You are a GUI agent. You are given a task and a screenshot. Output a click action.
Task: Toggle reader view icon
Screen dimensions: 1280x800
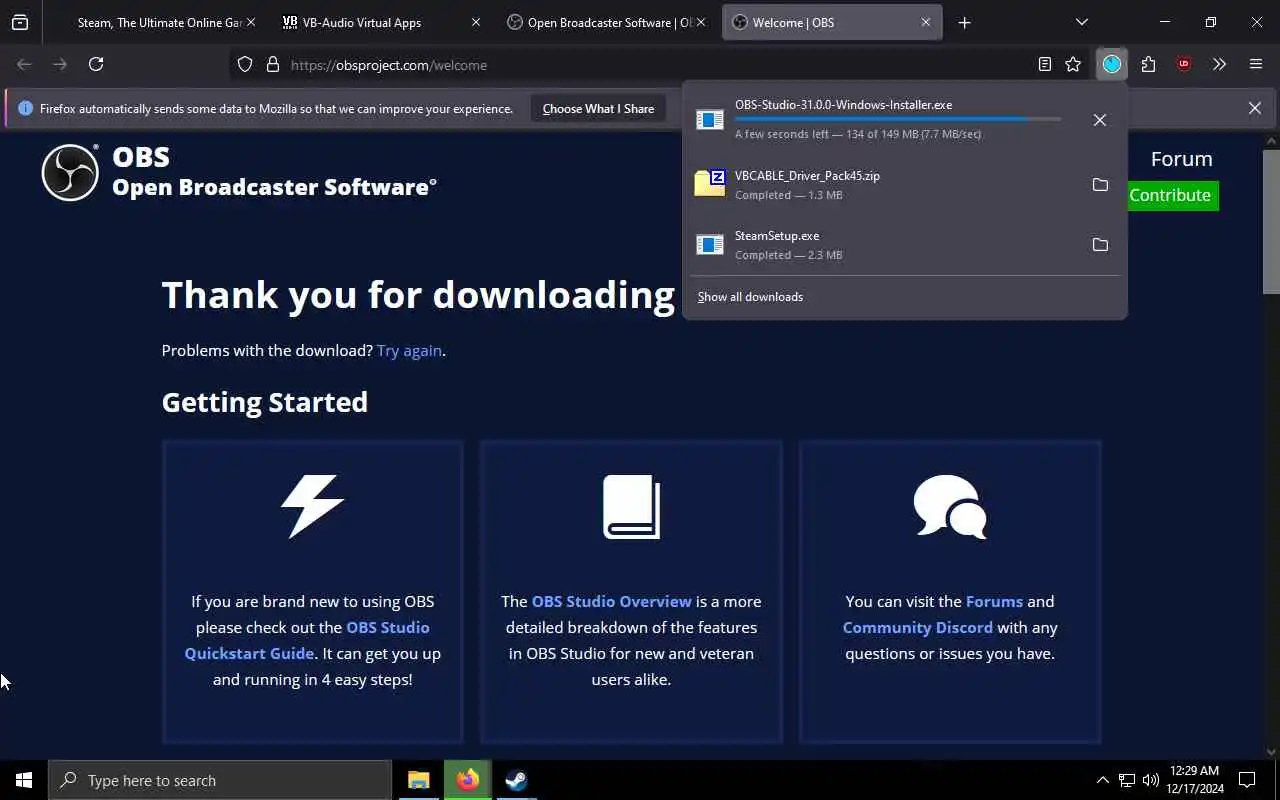[x=1044, y=64]
